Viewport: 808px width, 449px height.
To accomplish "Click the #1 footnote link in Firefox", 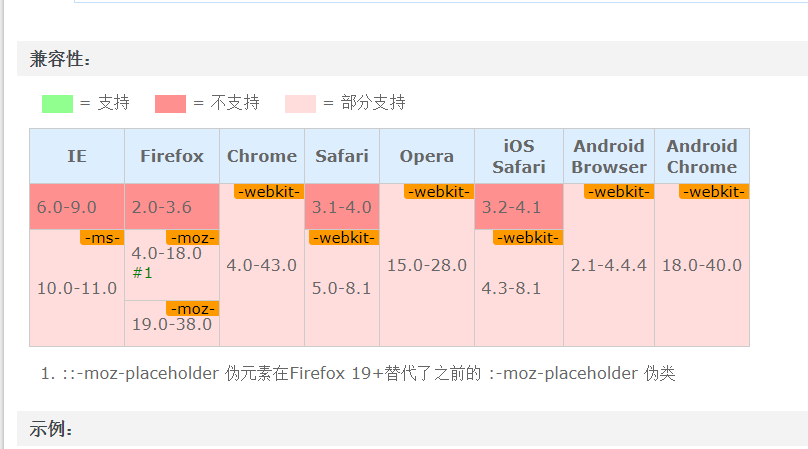I will tap(142, 272).
